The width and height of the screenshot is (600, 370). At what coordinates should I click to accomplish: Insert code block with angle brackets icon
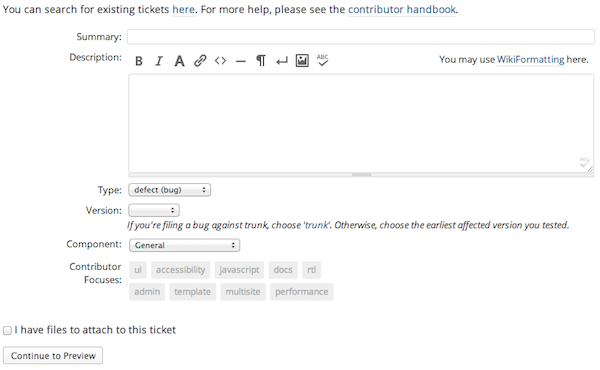pos(220,61)
